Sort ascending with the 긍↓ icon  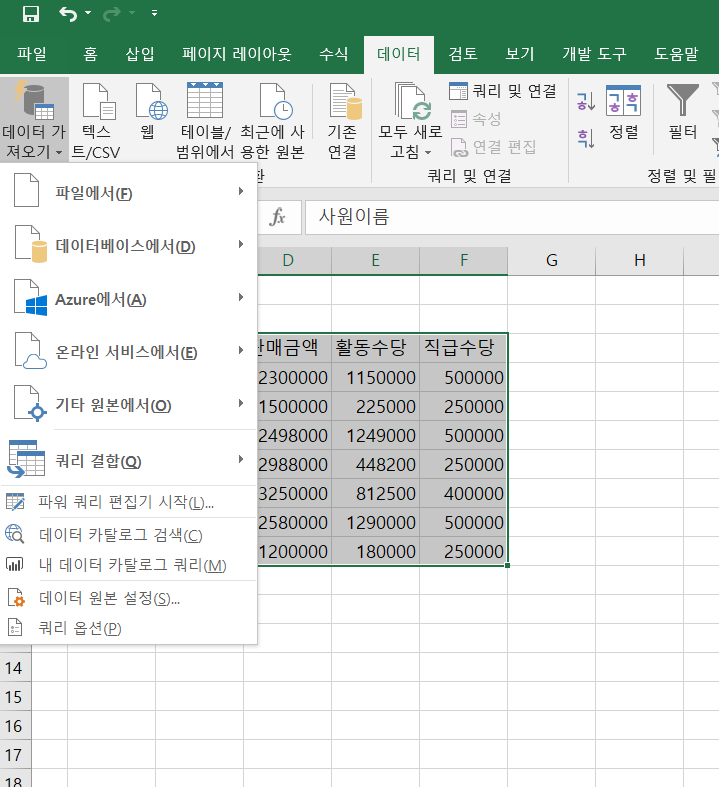pyautogui.click(x=586, y=101)
